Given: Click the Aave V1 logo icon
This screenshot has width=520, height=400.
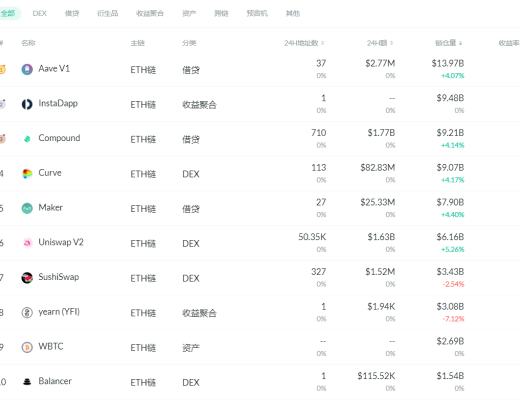Looking at the screenshot, I should tap(27, 69).
